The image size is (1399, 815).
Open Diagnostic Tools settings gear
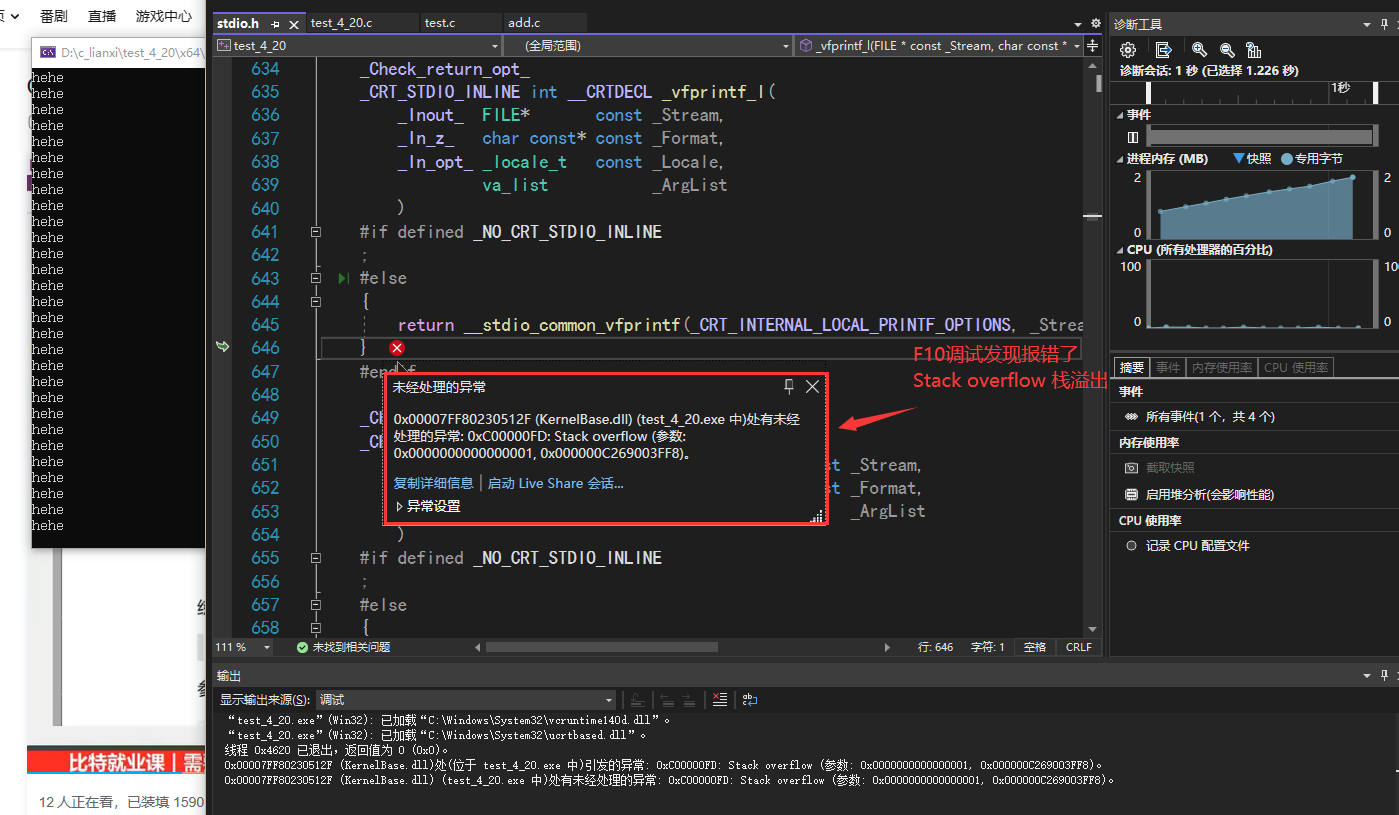coord(1128,50)
